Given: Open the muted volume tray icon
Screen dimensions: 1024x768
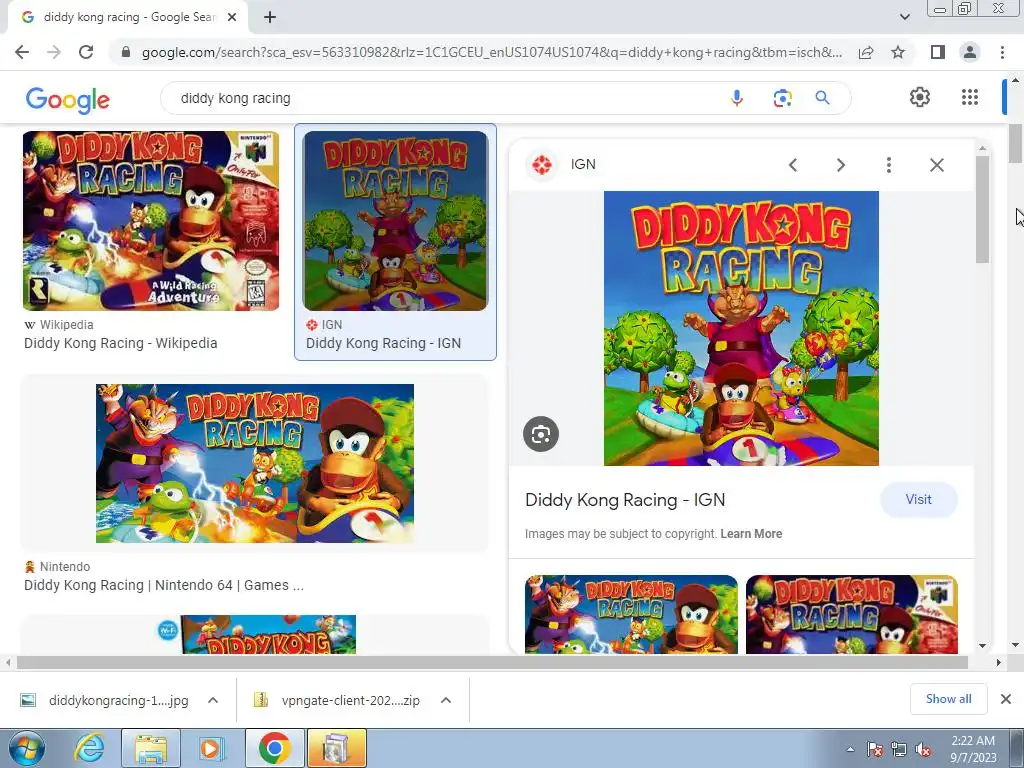Looking at the screenshot, I should [x=923, y=749].
